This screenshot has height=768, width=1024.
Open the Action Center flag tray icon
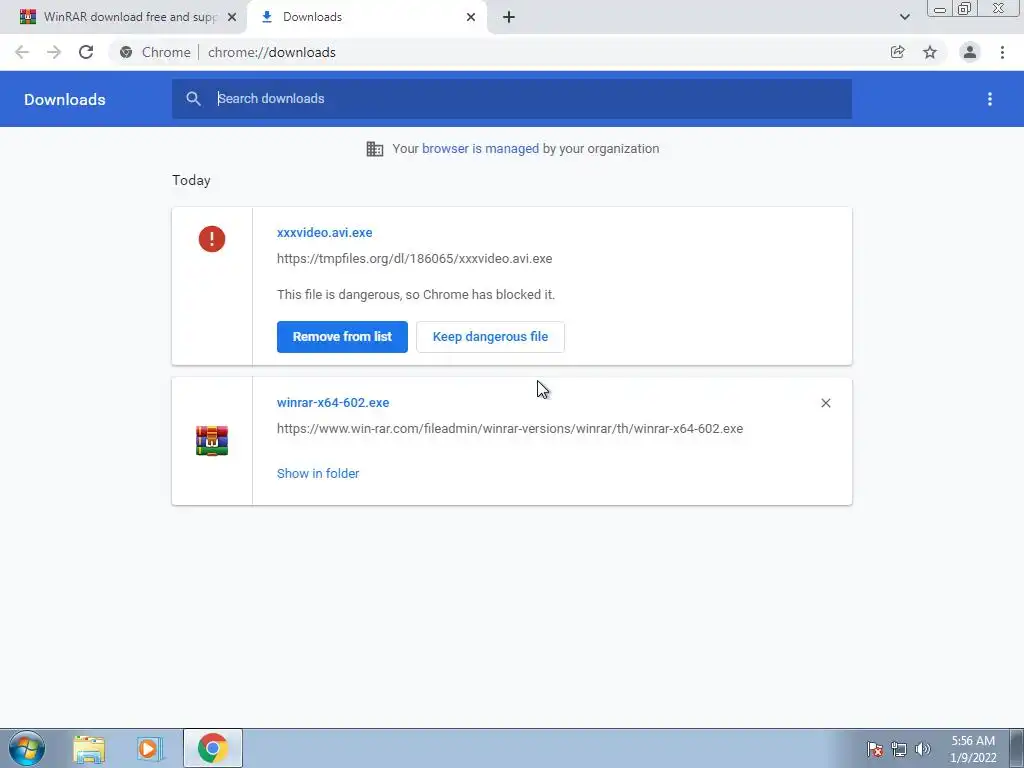point(875,749)
